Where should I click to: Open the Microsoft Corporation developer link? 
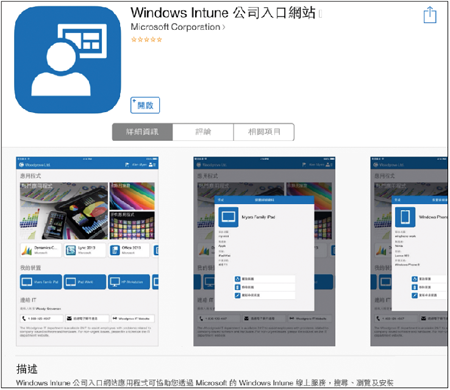click(x=175, y=27)
